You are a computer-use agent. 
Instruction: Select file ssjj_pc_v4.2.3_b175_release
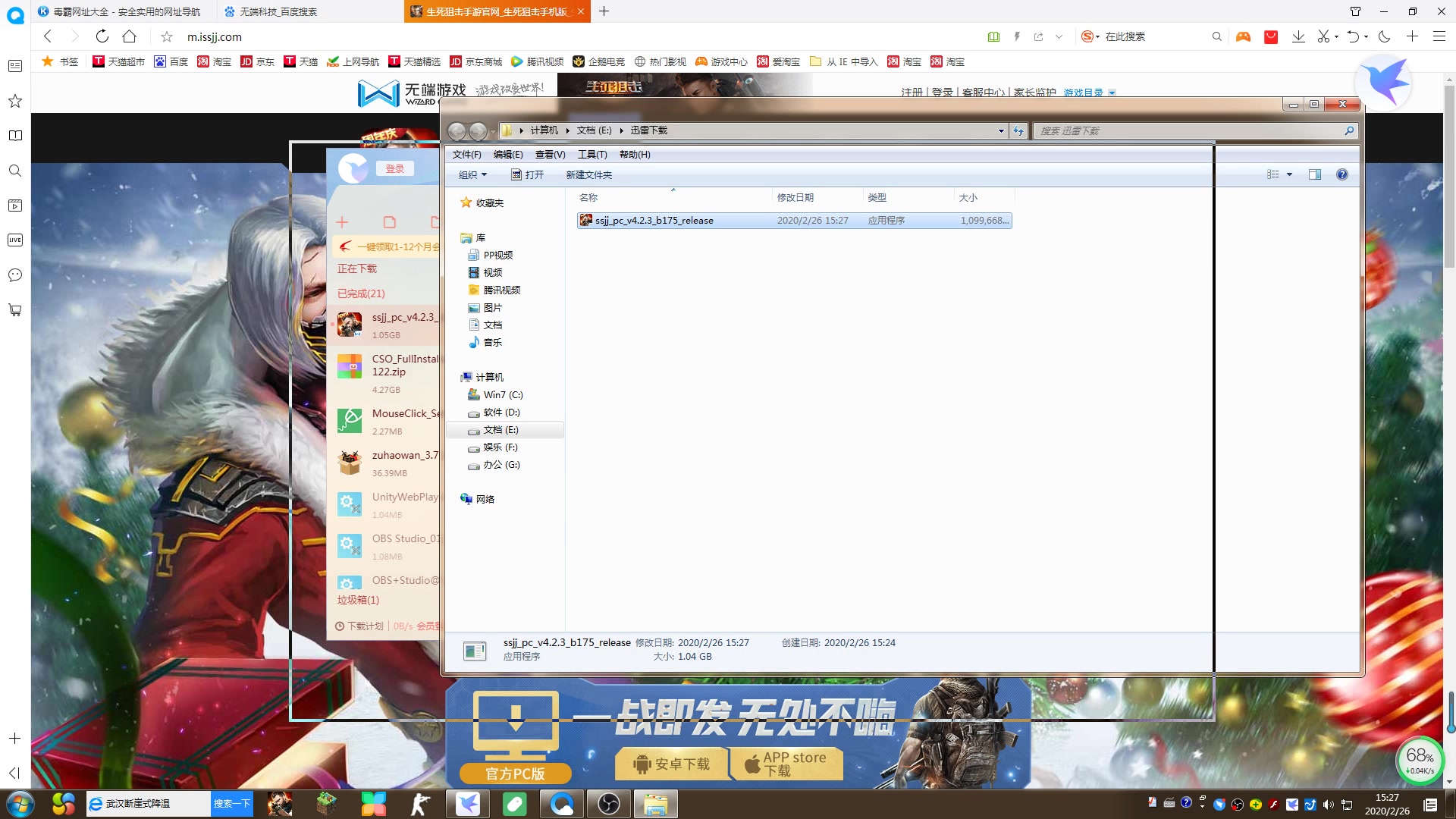pyautogui.click(x=794, y=221)
